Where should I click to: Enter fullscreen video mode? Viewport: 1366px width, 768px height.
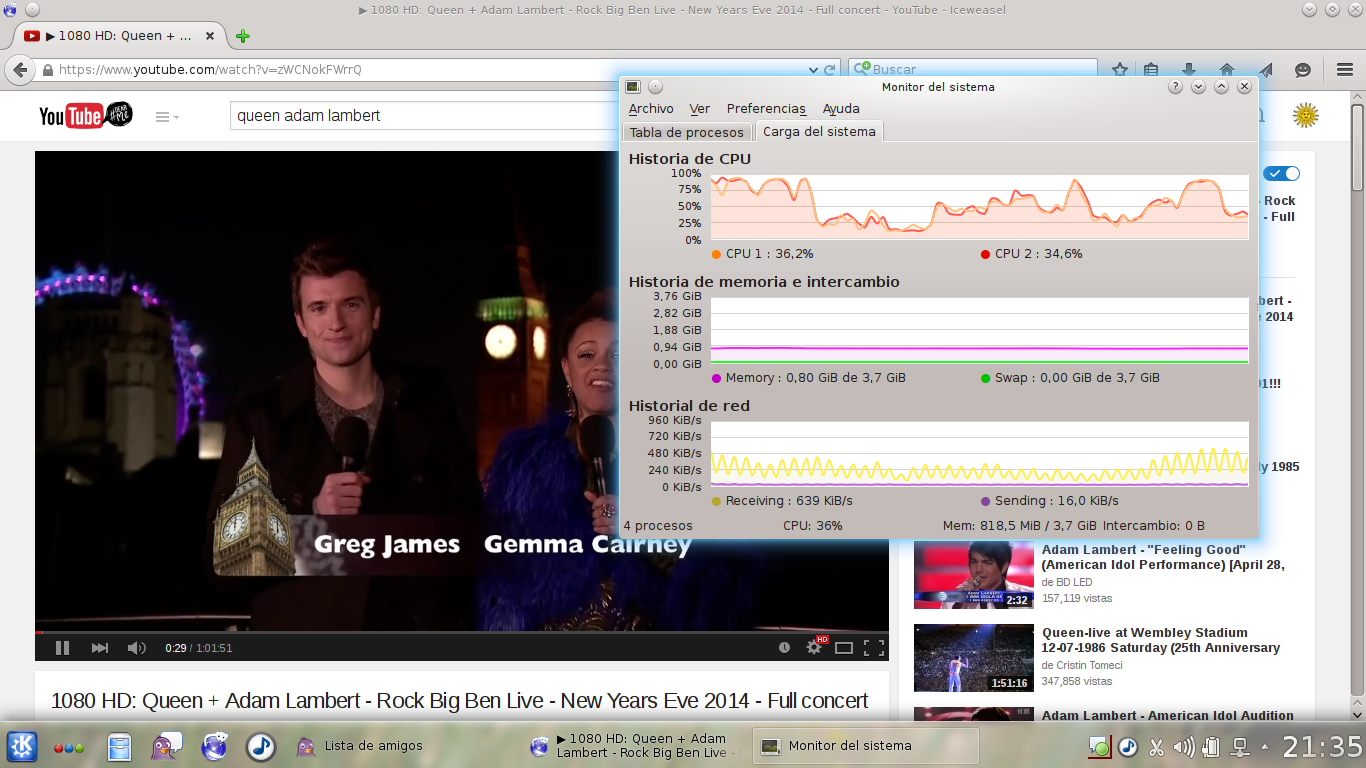[x=874, y=648]
